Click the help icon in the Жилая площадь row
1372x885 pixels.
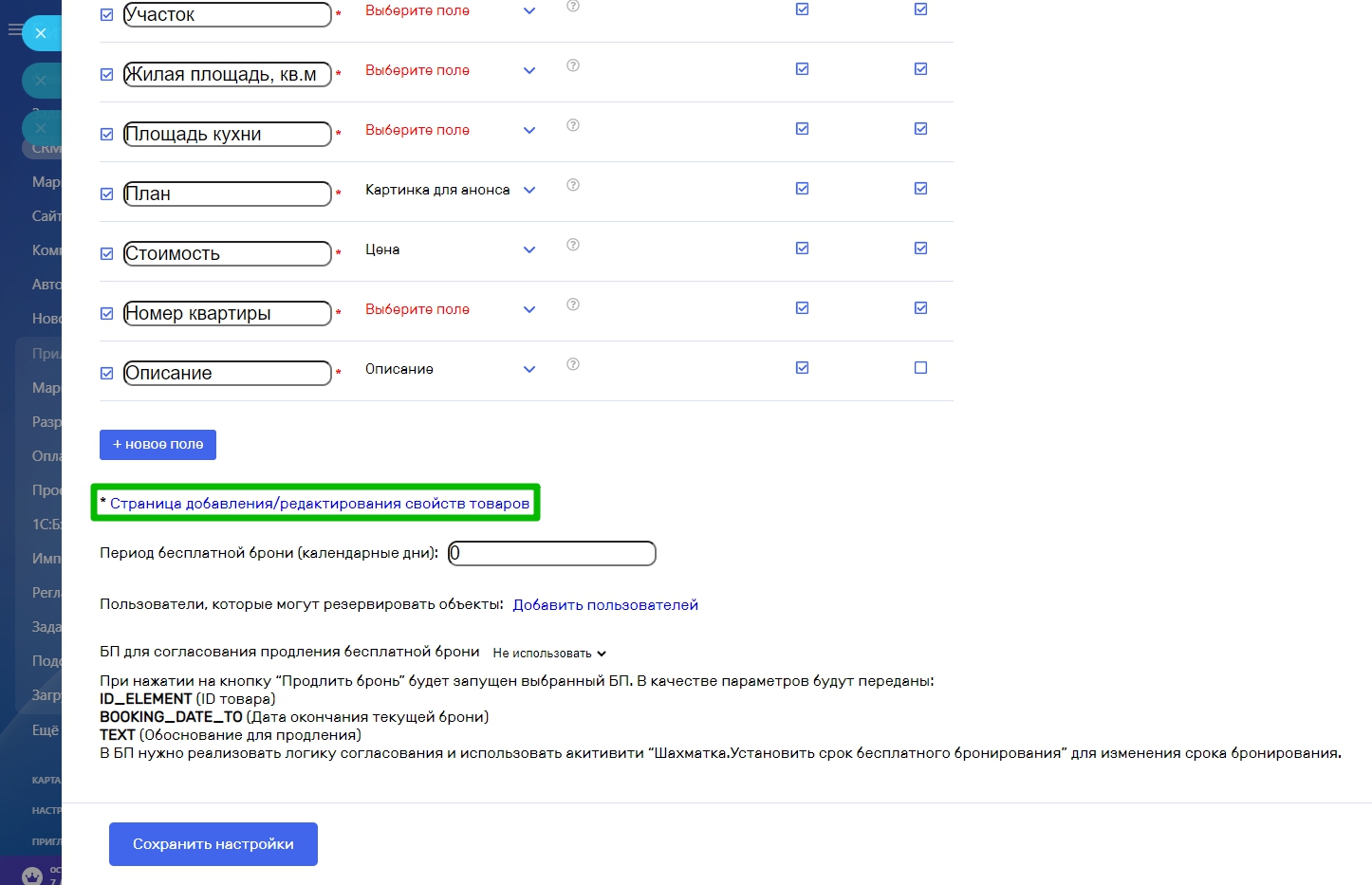[x=573, y=65]
